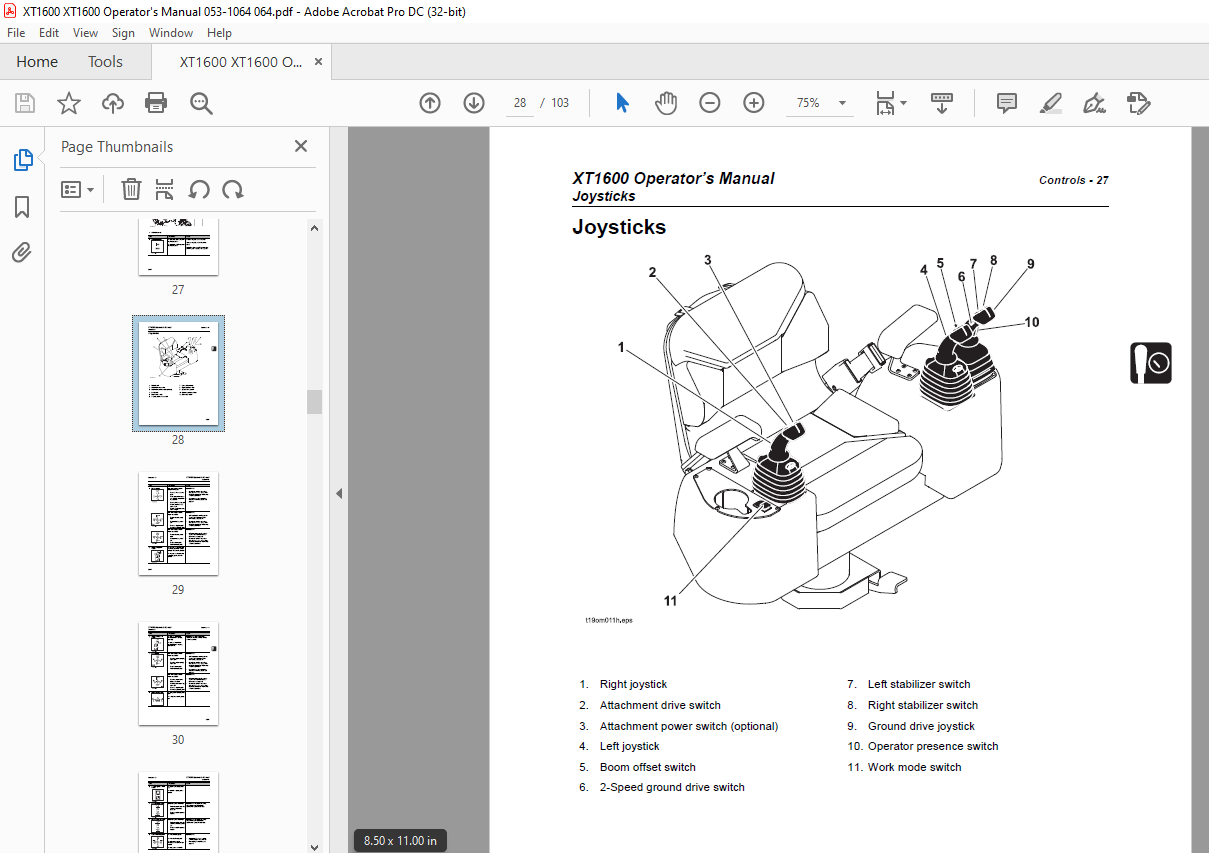
Task: Print the document with printer icon
Action: 156,103
